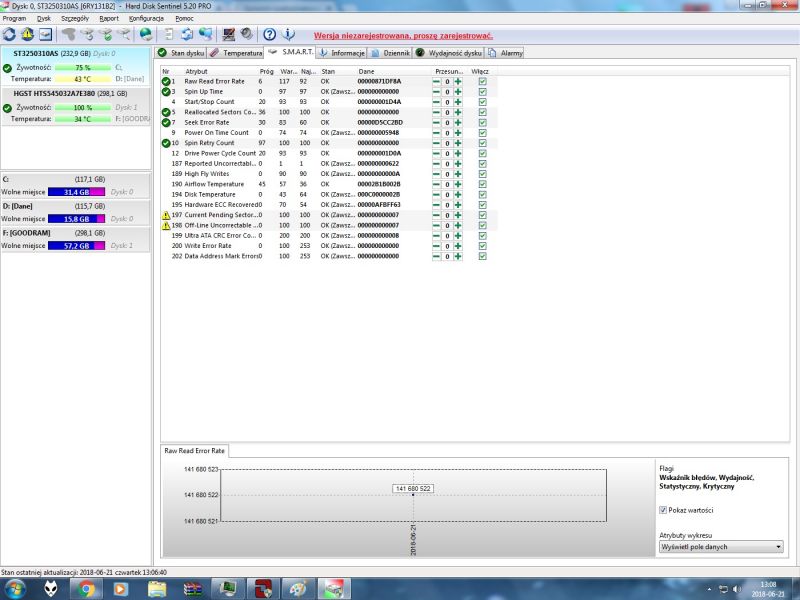The width and height of the screenshot is (800, 600).
Task: Switch to the Alarmy tab
Action: point(505,53)
